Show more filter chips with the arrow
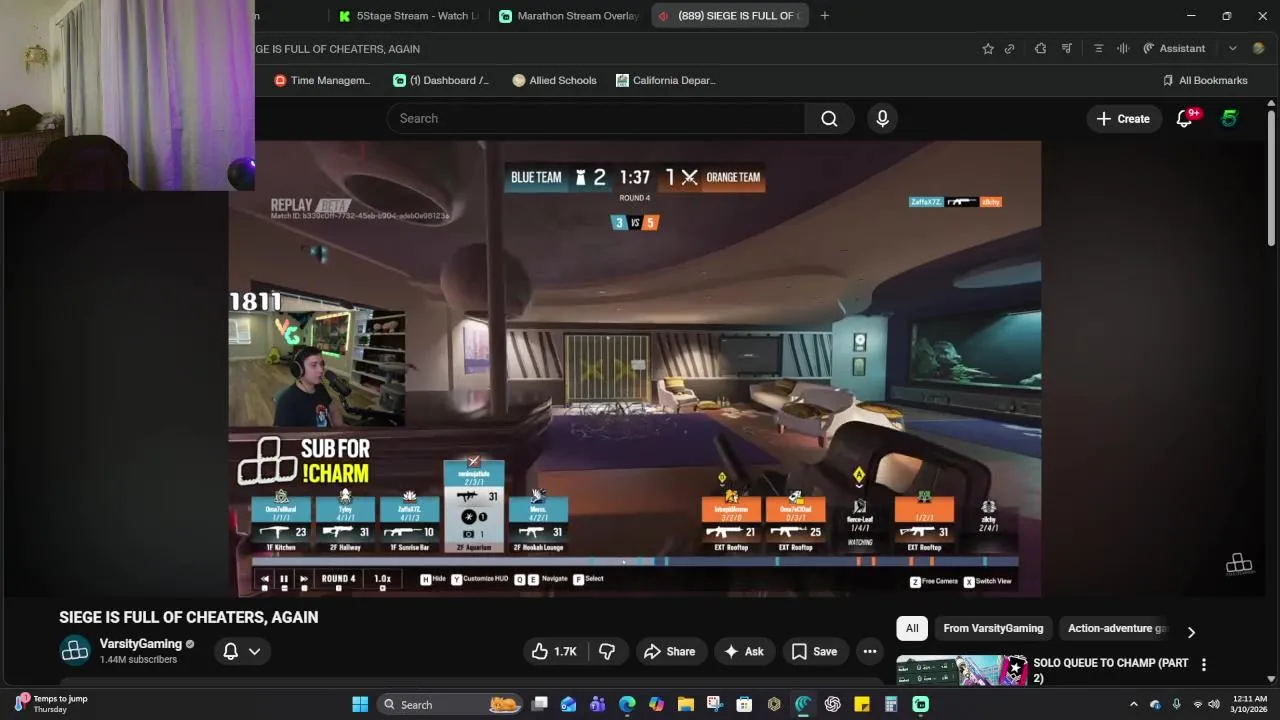This screenshot has height=720, width=1280. [1191, 632]
